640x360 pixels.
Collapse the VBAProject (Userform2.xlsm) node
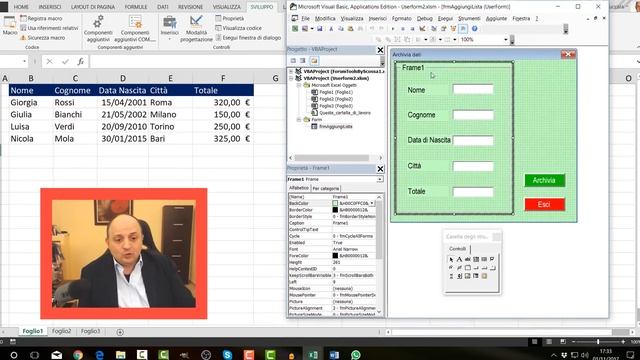click(x=291, y=78)
